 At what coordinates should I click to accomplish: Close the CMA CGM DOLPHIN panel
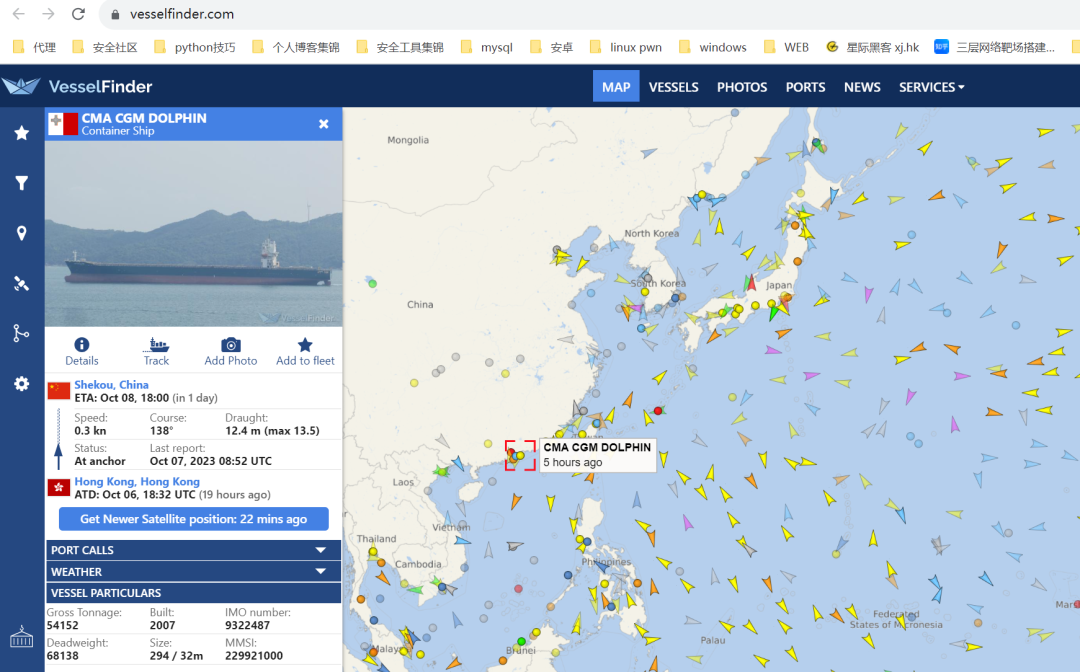point(324,124)
